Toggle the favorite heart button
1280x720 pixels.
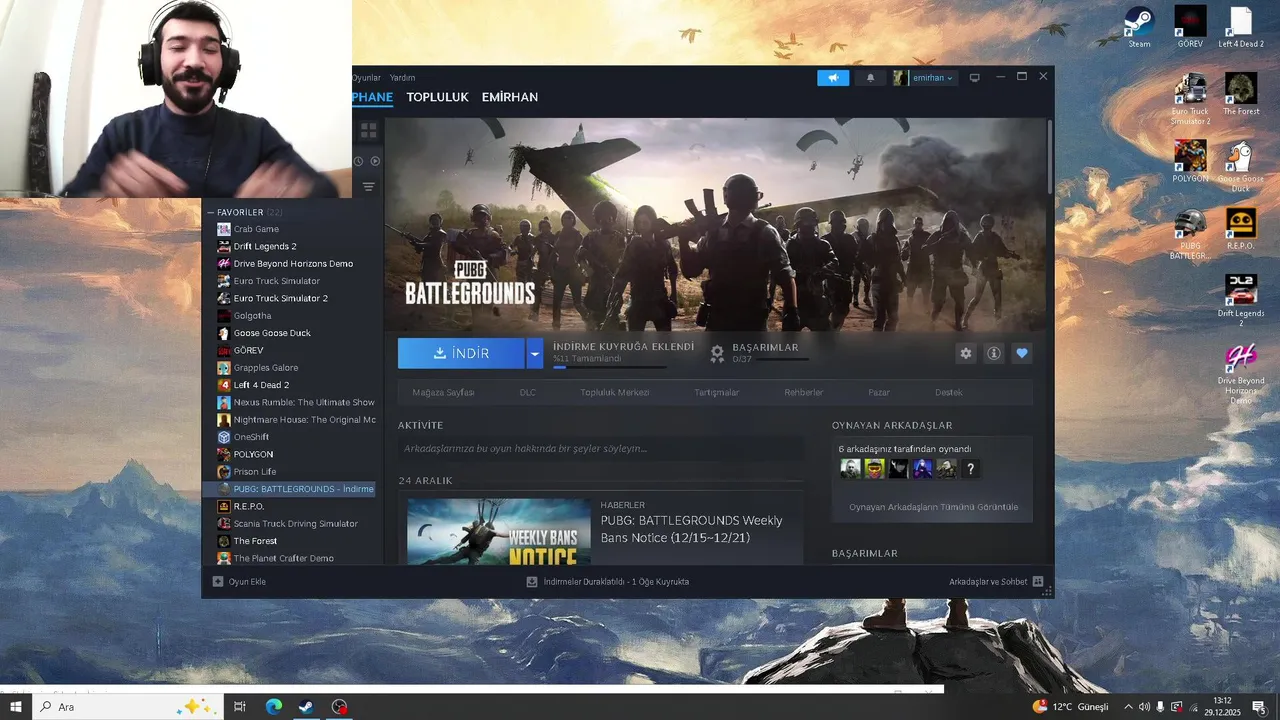pos(1021,353)
